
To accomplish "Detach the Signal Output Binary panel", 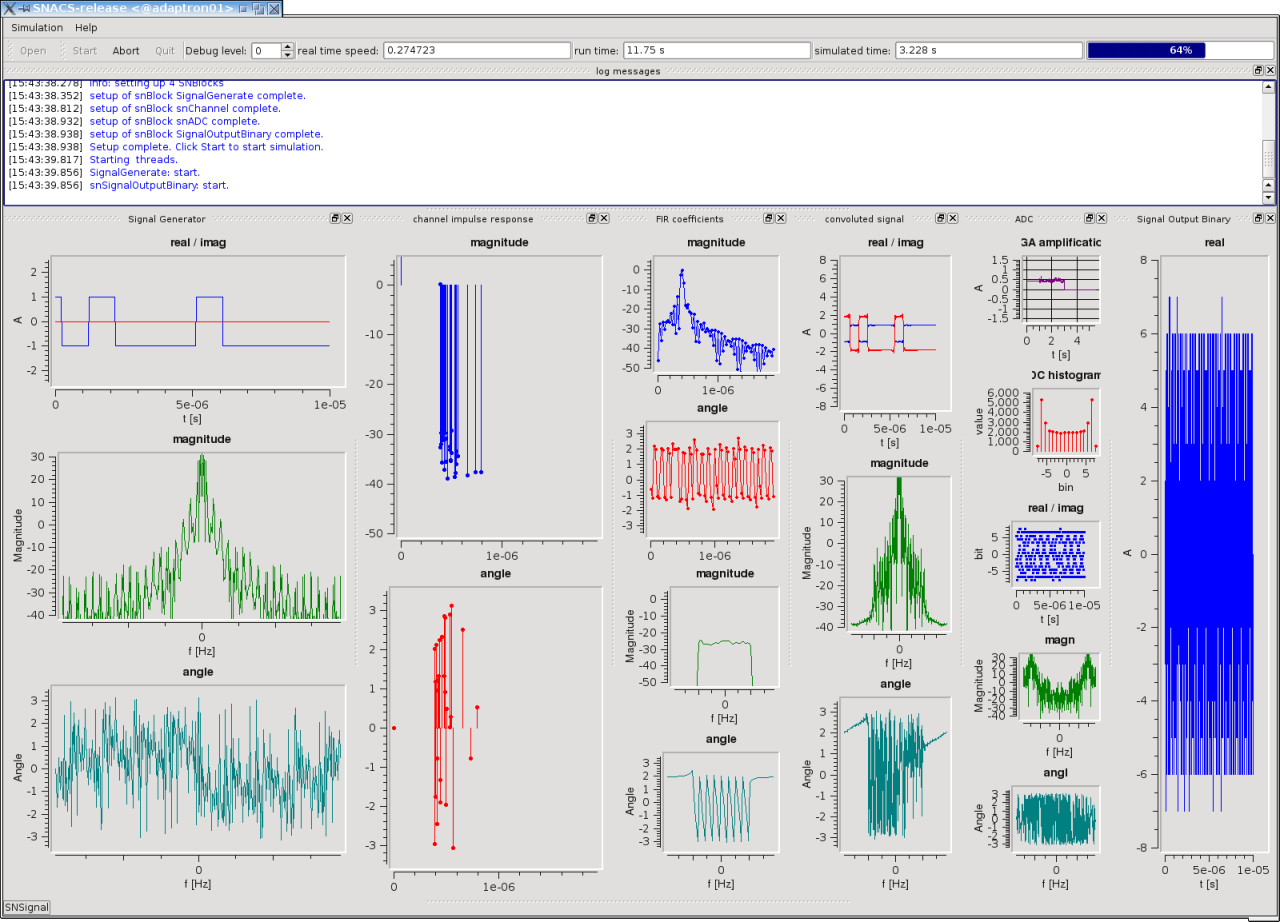I will coord(1258,218).
